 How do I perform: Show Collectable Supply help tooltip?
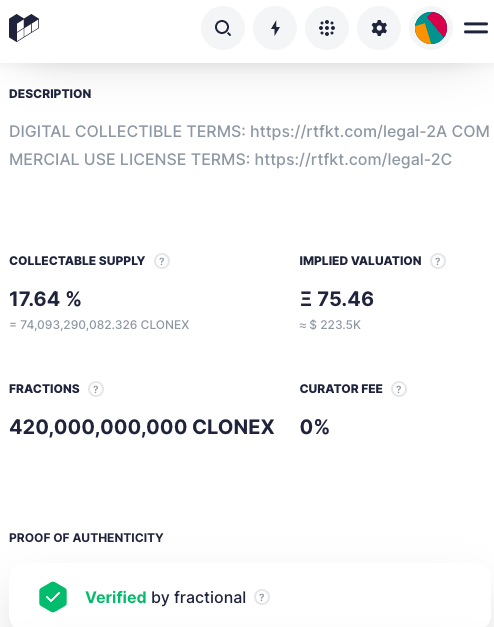pyautogui.click(x=162, y=261)
